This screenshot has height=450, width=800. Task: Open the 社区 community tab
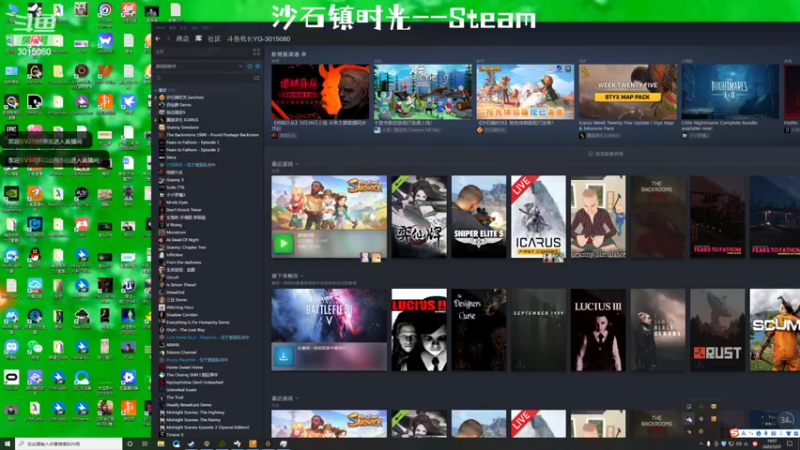point(214,39)
